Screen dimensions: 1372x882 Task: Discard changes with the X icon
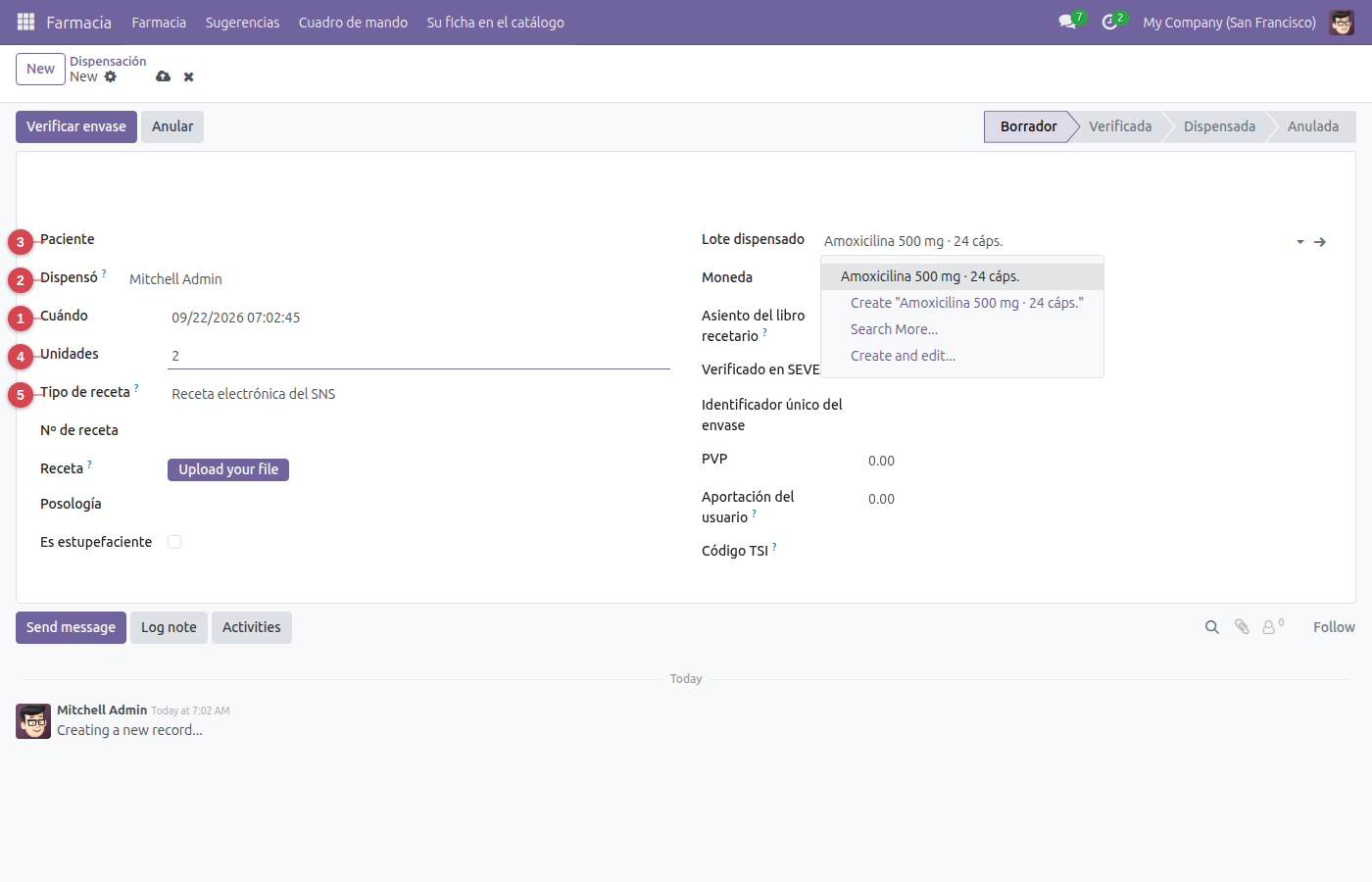(188, 76)
